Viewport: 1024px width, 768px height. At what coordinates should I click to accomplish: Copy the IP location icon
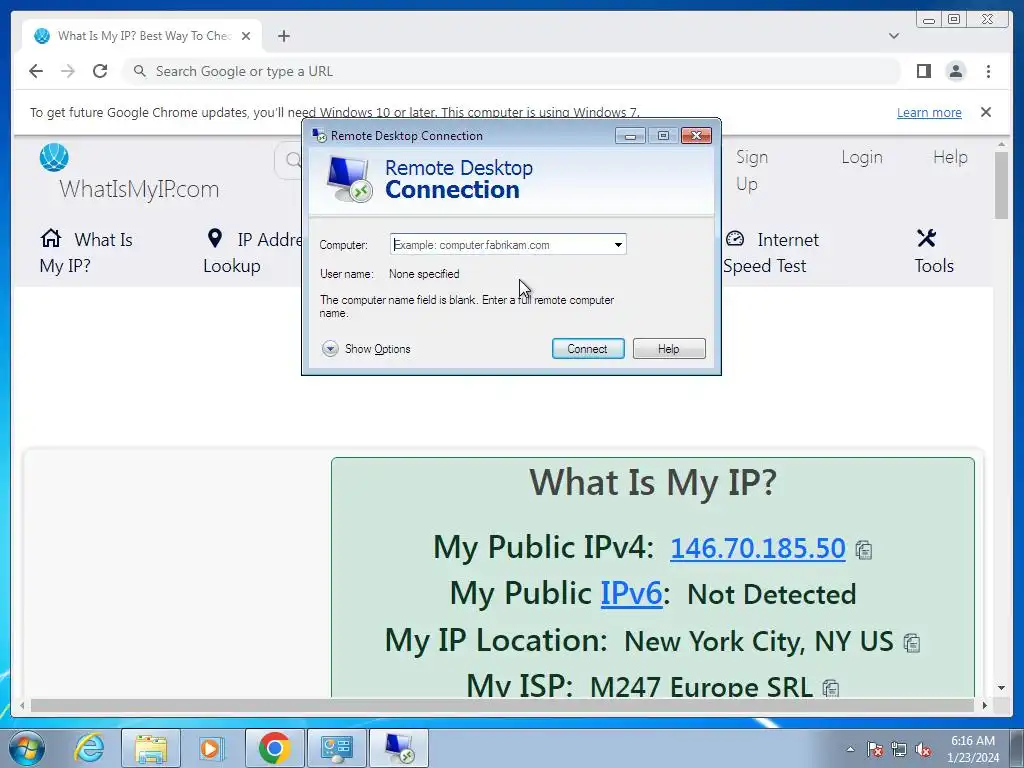coord(912,643)
